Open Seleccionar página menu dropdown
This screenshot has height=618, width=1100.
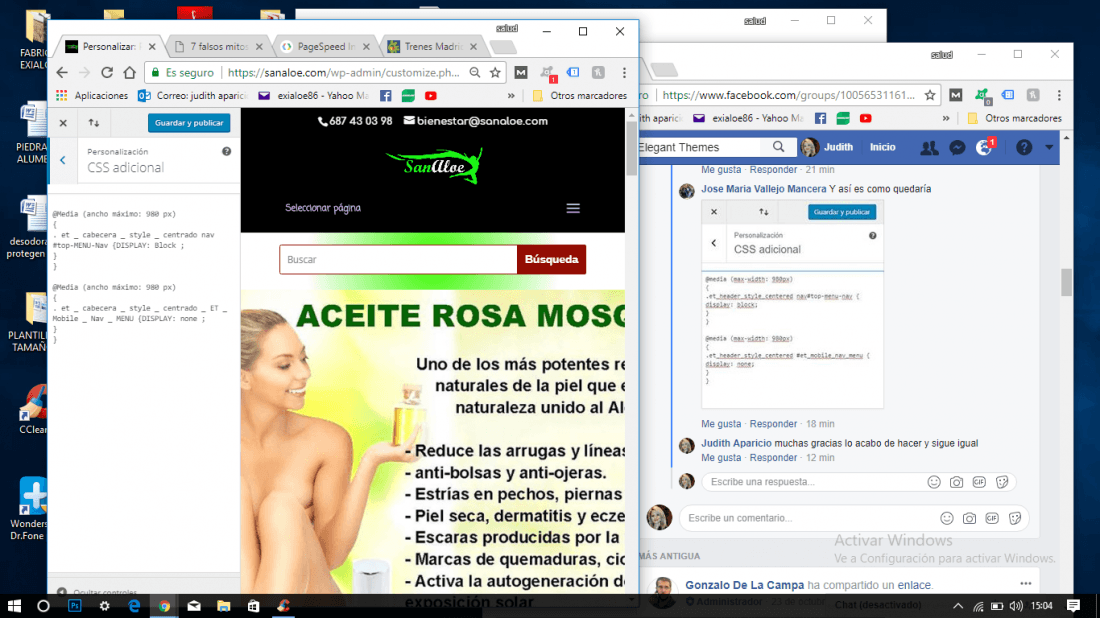tap(323, 208)
